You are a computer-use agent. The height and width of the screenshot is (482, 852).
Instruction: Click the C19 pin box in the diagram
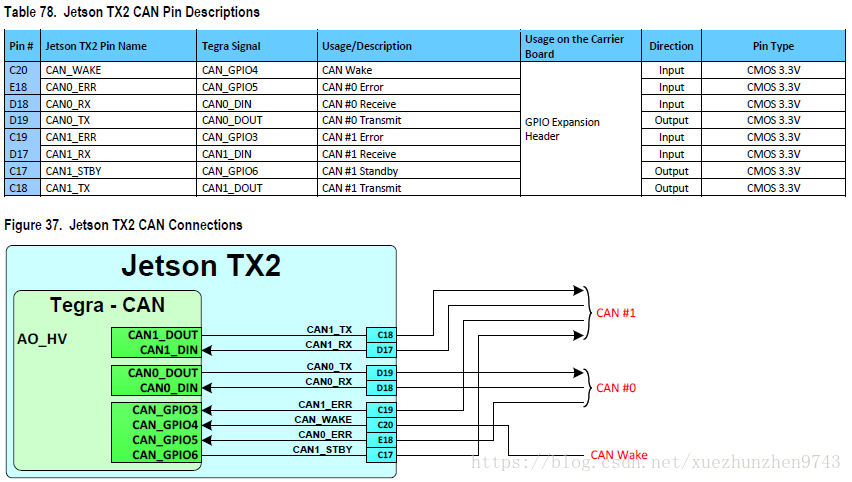(x=381, y=410)
